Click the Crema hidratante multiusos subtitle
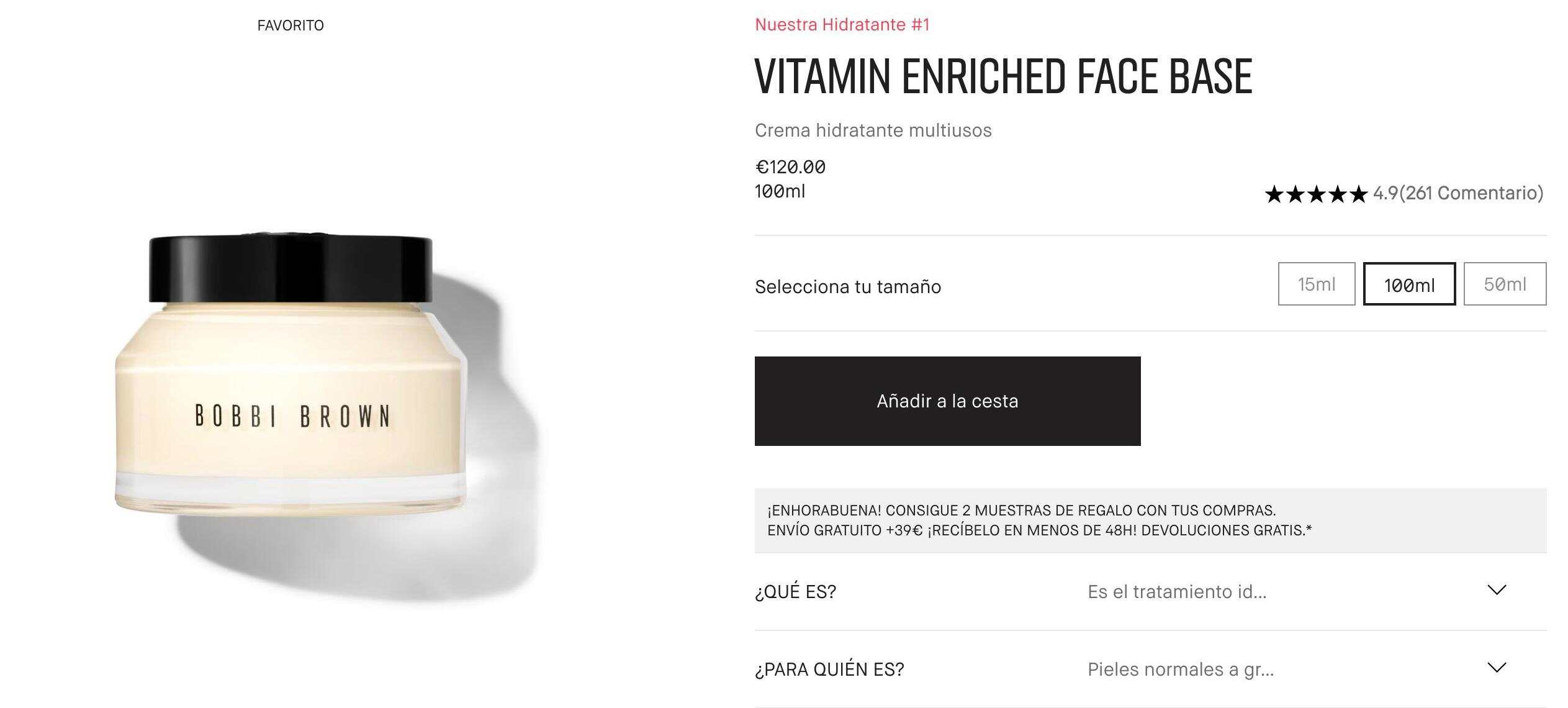Image resolution: width=1568 pixels, height=708 pixels. pyautogui.click(x=873, y=130)
